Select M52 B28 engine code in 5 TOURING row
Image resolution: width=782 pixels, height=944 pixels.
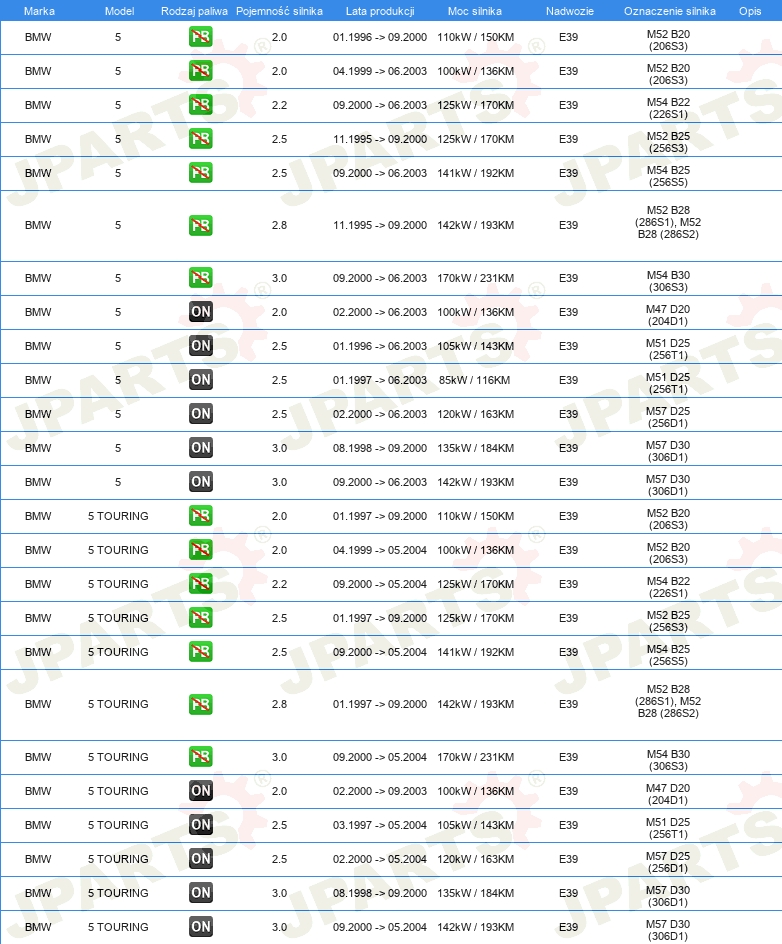pos(668,701)
